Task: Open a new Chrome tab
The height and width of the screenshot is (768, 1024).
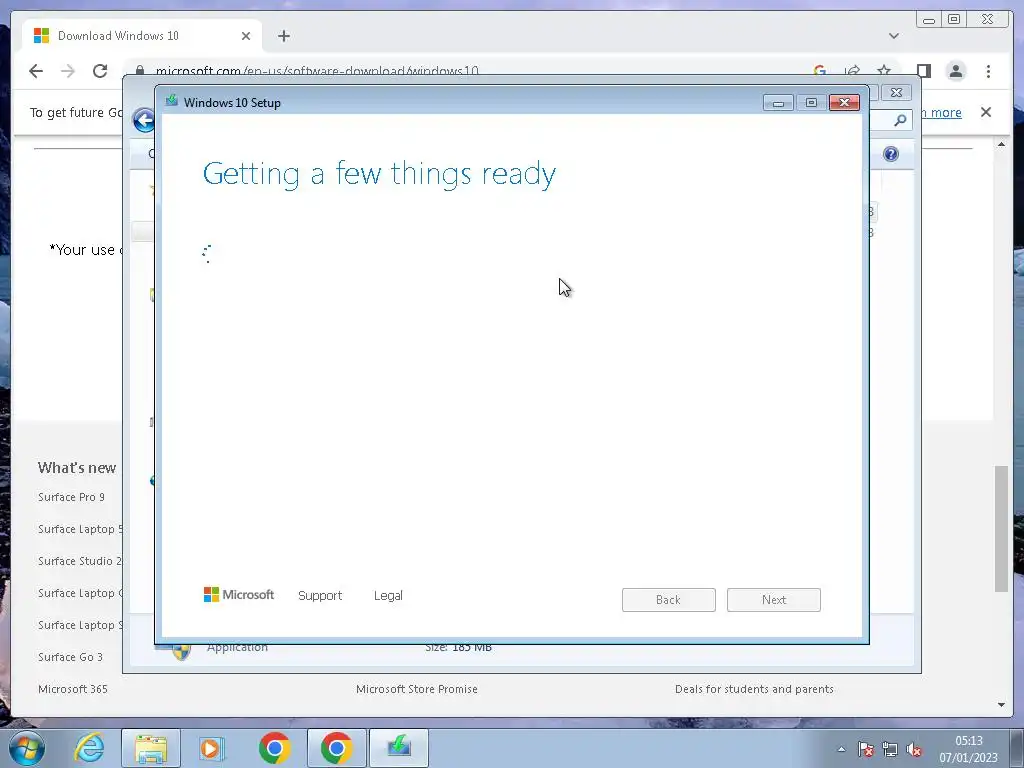Action: 283,36
